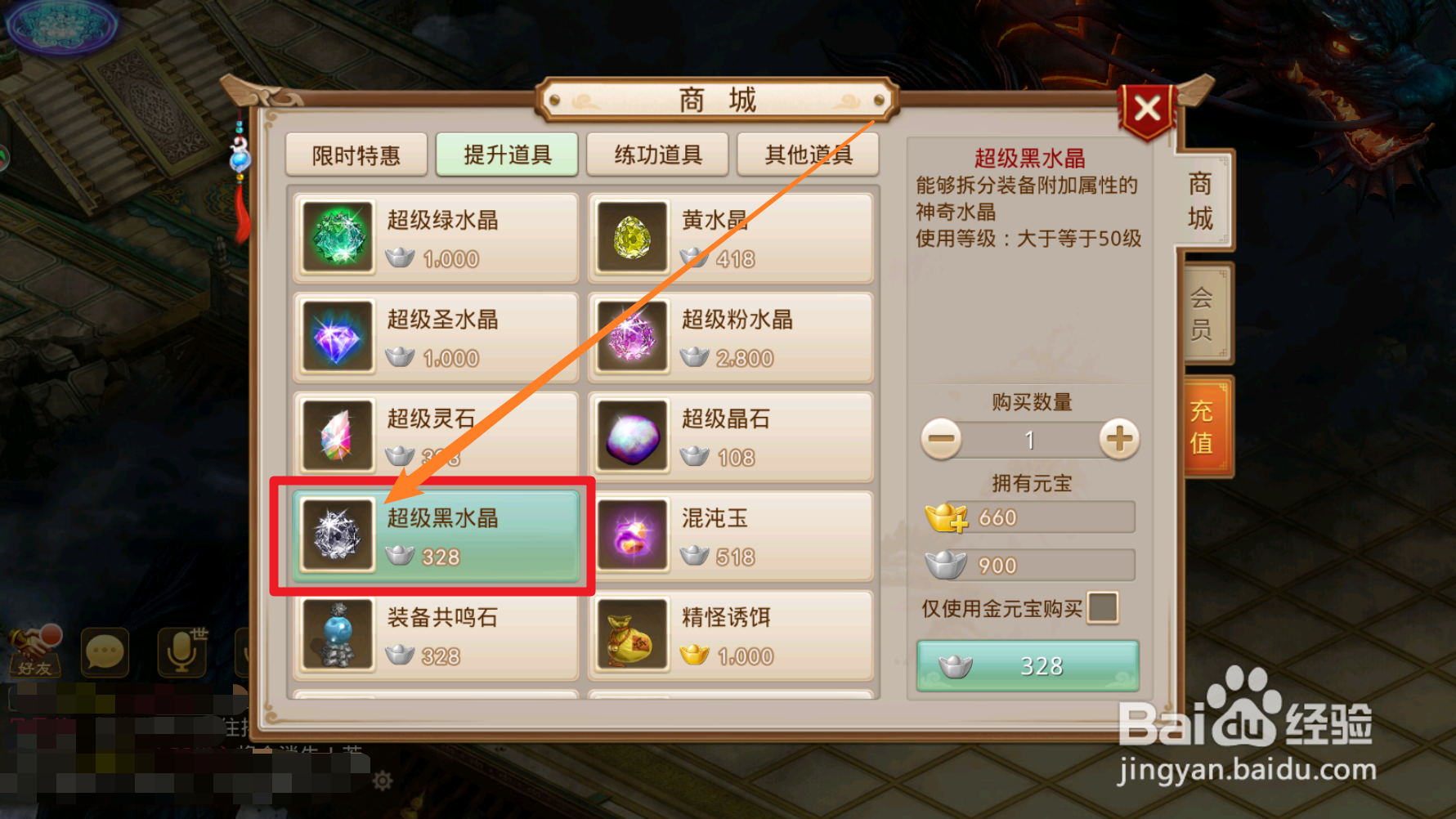Increase purchase quantity with plus button
1456x819 pixels.
click(1119, 439)
